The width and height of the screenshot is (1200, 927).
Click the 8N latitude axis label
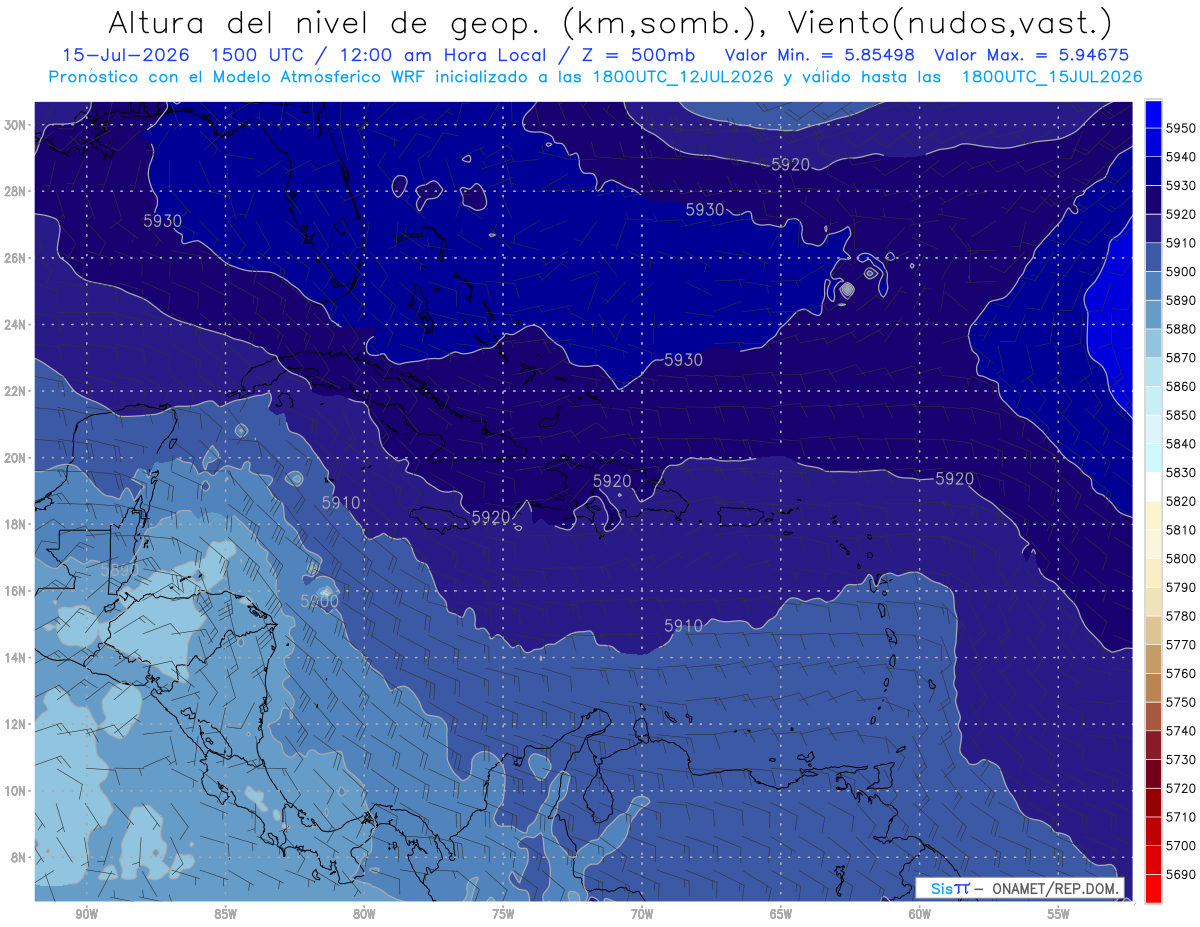coord(18,857)
